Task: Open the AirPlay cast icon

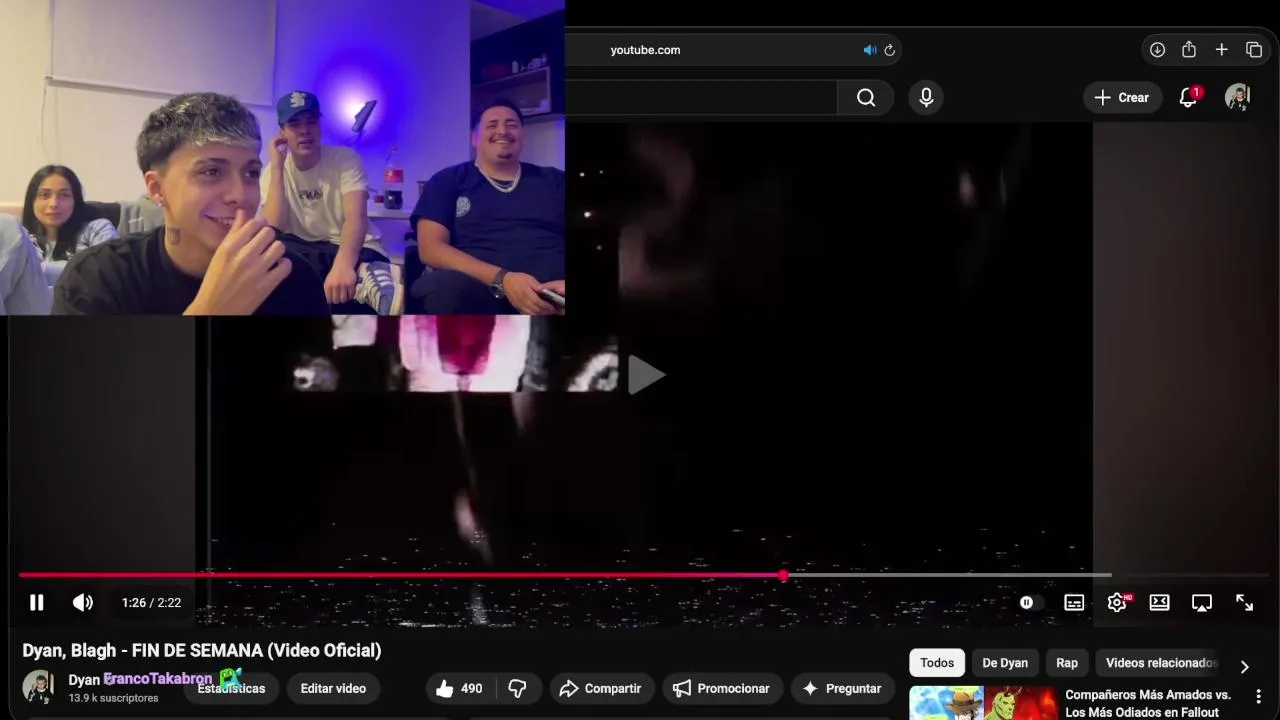Action: pyautogui.click(x=1202, y=602)
